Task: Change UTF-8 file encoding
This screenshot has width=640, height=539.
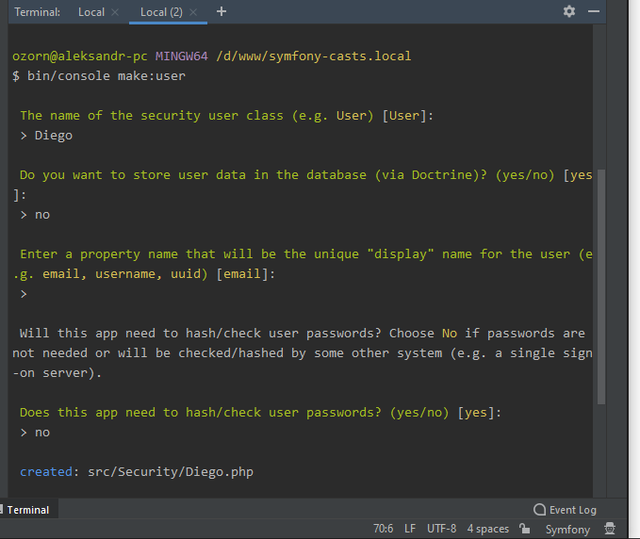Action: coord(441,529)
